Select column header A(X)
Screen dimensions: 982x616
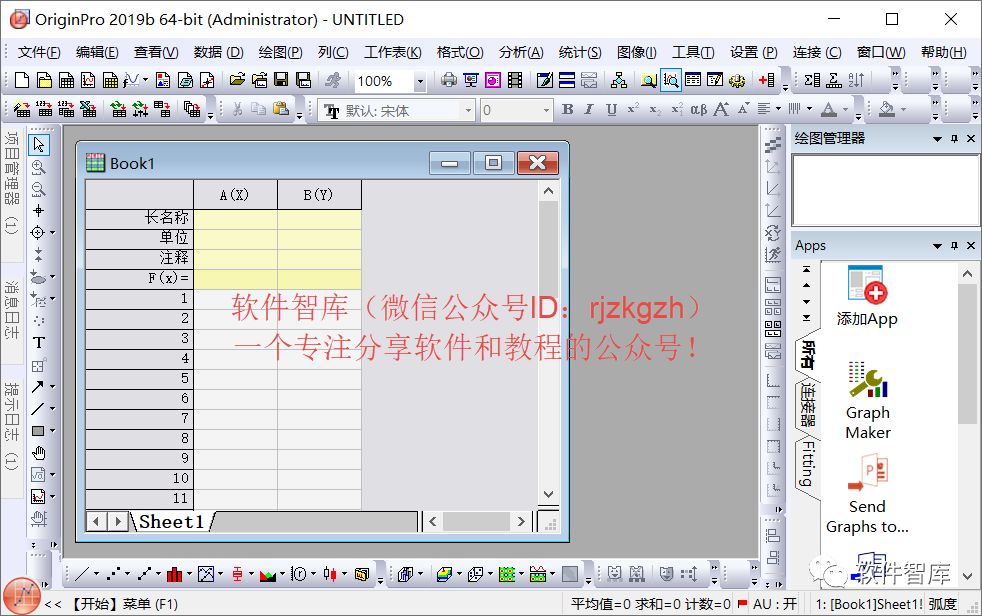235,195
